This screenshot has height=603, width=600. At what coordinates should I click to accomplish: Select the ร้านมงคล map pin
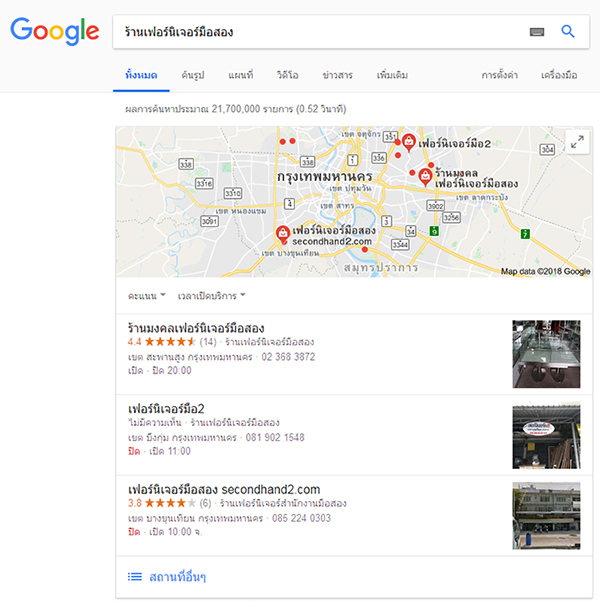[425, 177]
